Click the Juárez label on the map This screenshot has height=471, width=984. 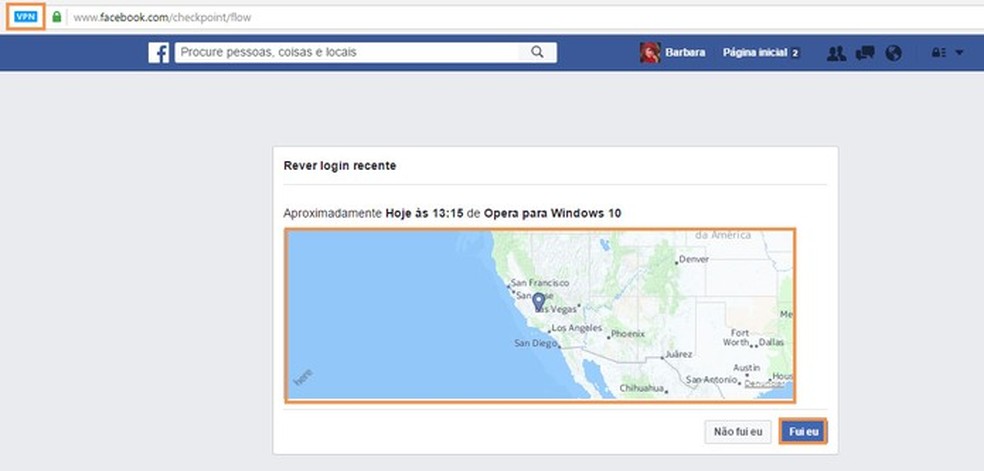coord(678,354)
